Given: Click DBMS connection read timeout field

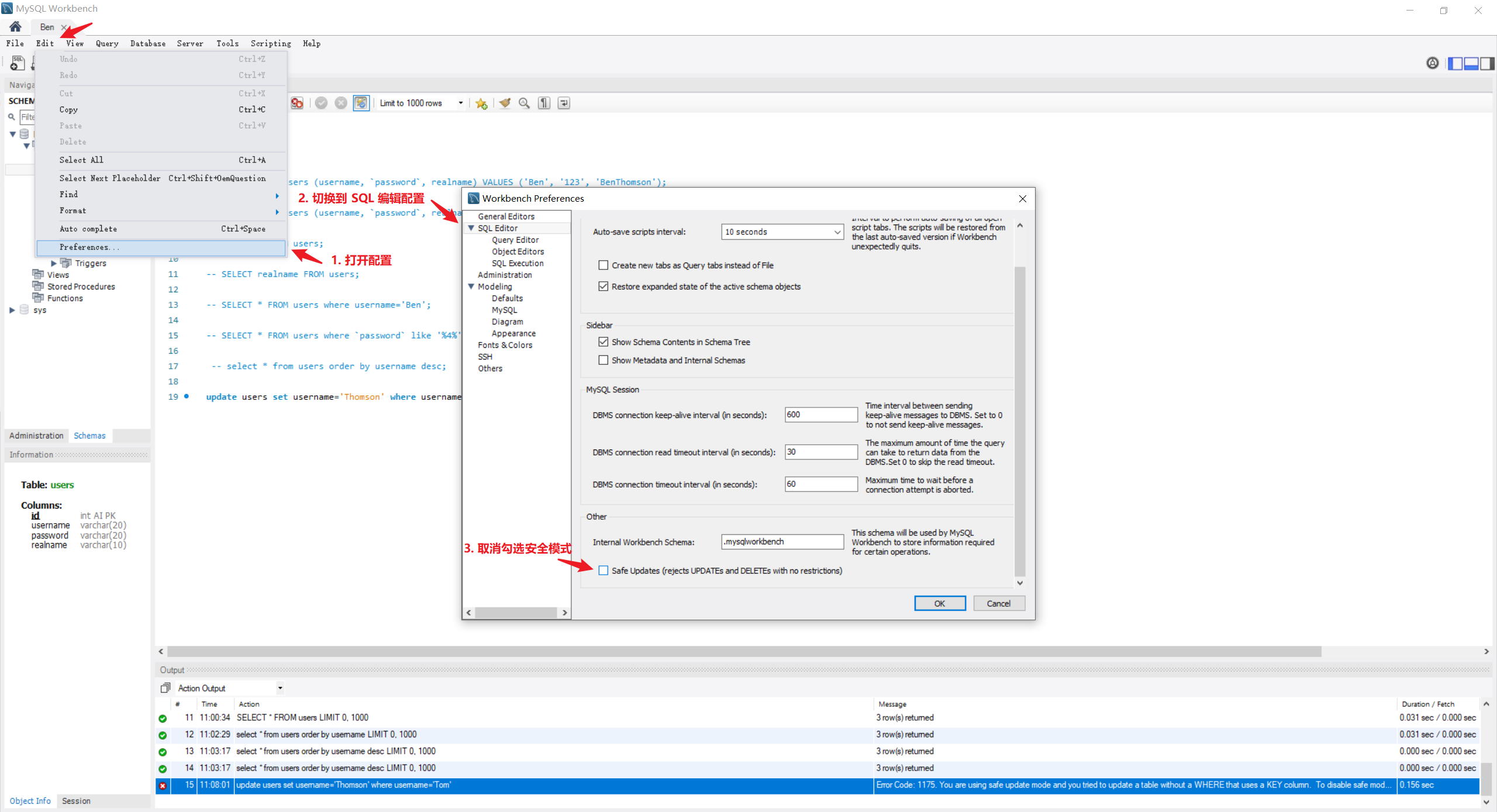Looking at the screenshot, I should pyautogui.click(x=821, y=452).
